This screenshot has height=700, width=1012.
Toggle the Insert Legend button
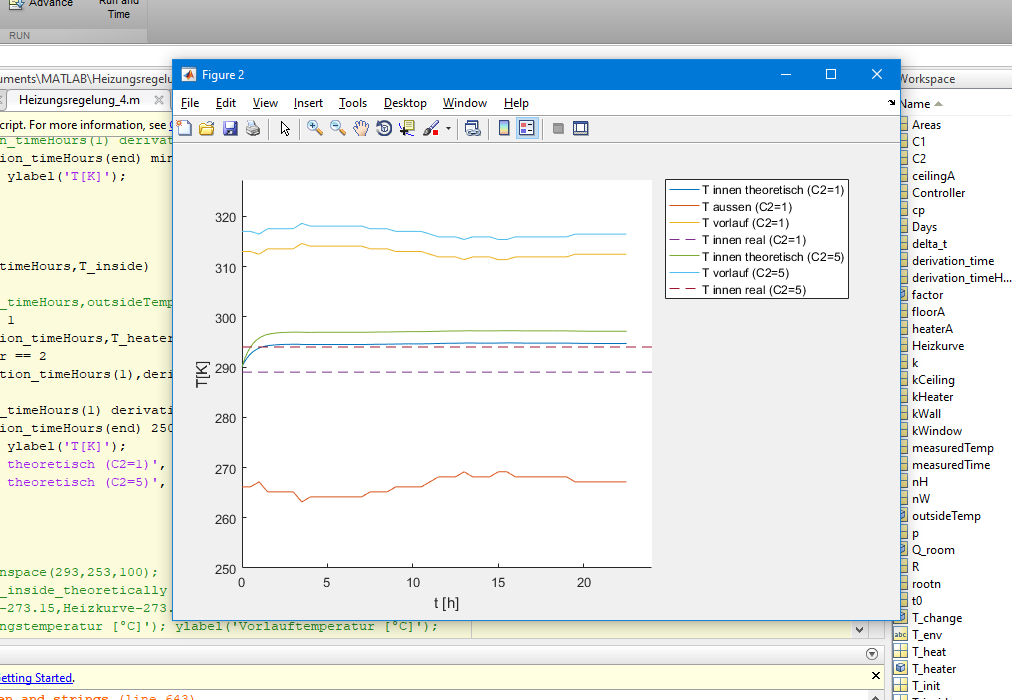[x=526, y=128]
